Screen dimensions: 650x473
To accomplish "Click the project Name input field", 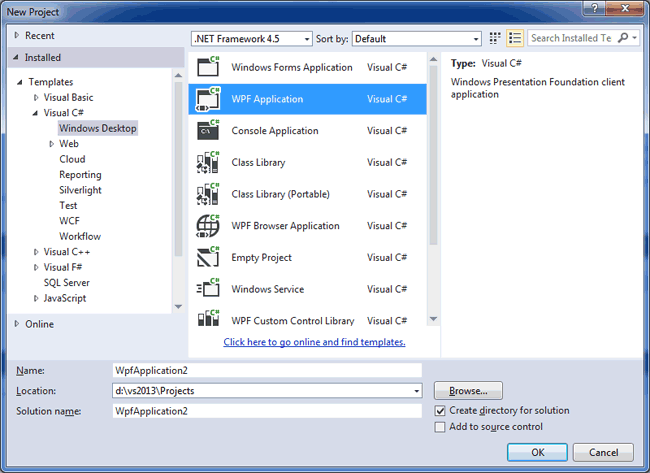I will [x=267, y=370].
